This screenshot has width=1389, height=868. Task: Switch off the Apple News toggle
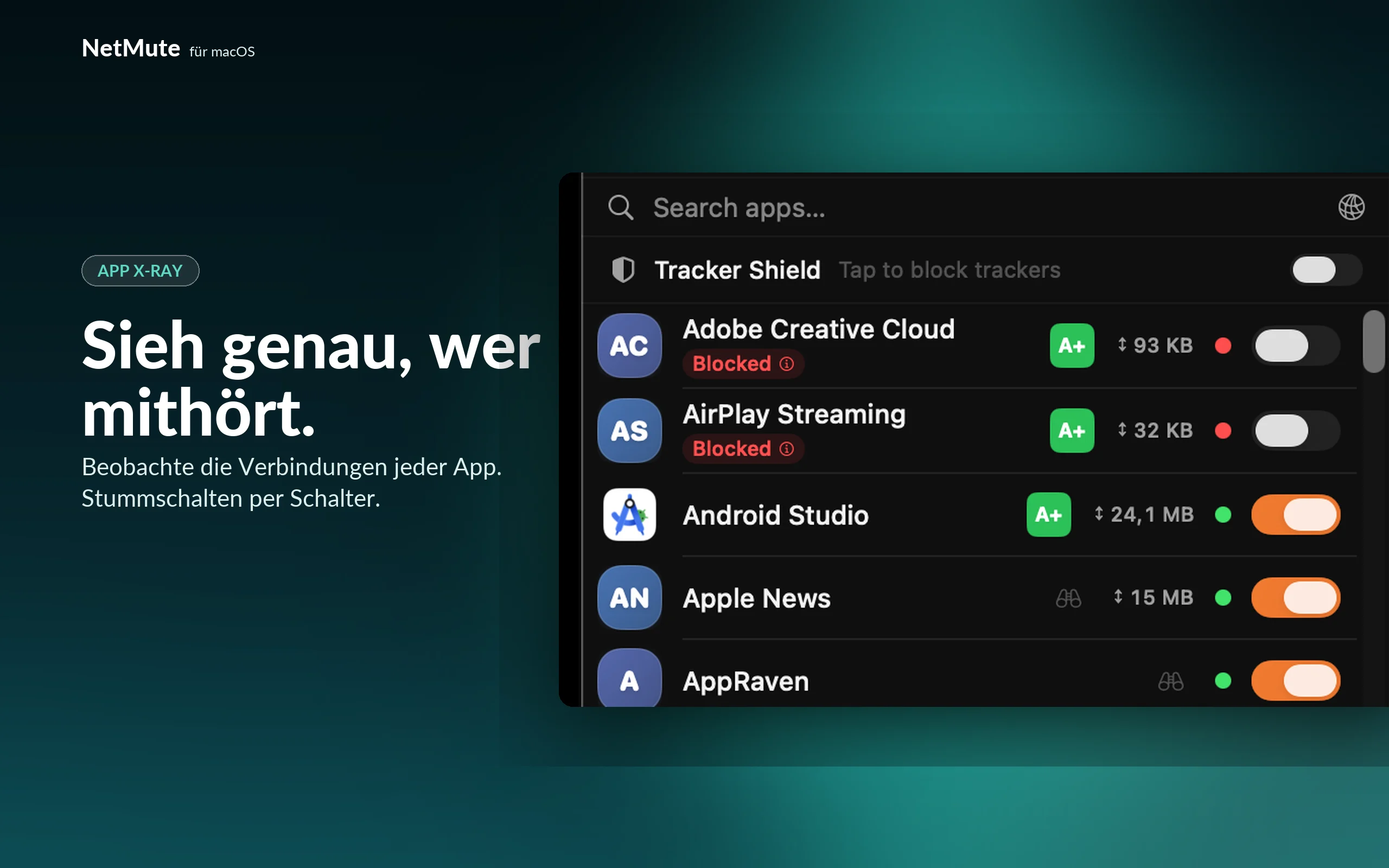[1296, 598]
